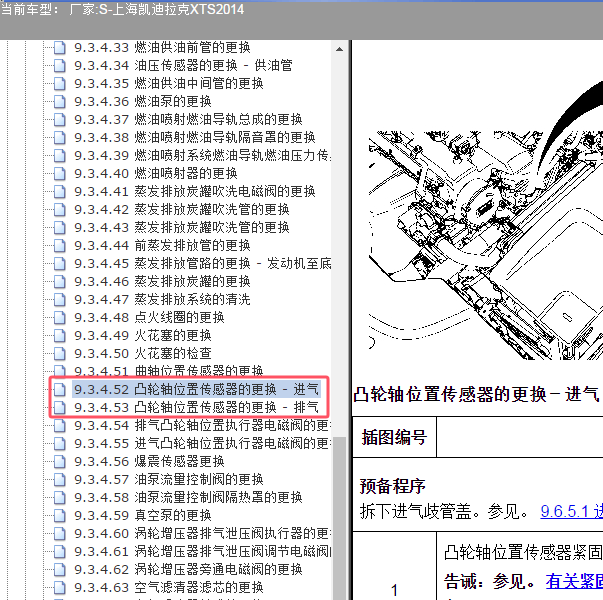
Task: Open 9.3.4.39 燃油喷射系统燃油导轨燃油压力 entry
Action: (x=202, y=155)
